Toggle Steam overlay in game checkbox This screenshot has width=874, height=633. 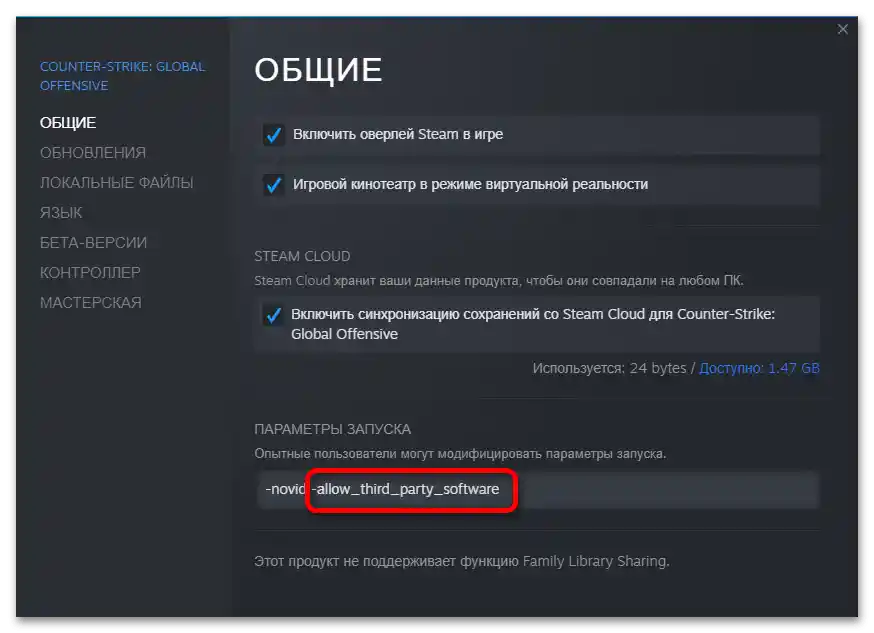274,135
